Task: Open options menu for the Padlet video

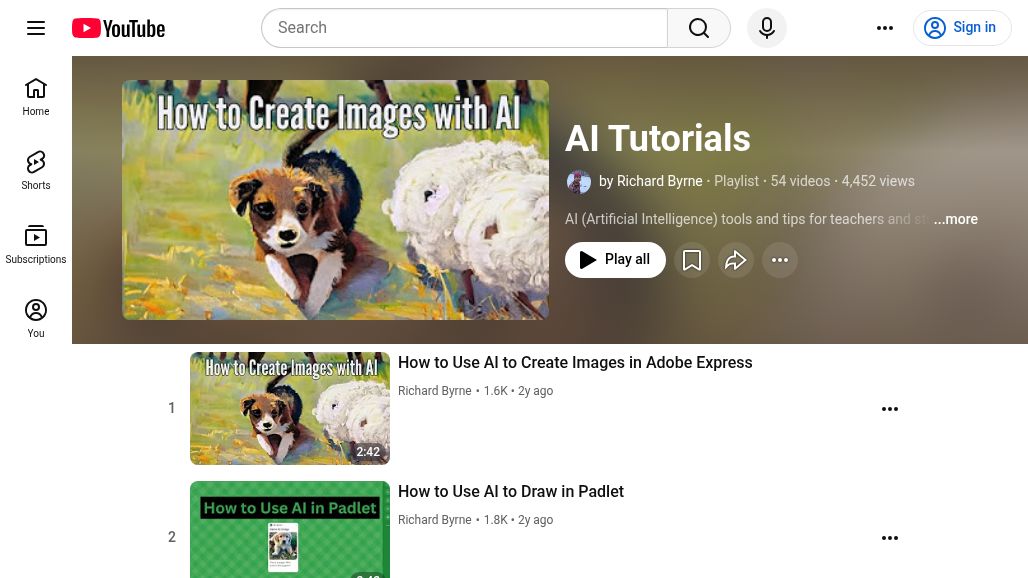Action: click(890, 537)
